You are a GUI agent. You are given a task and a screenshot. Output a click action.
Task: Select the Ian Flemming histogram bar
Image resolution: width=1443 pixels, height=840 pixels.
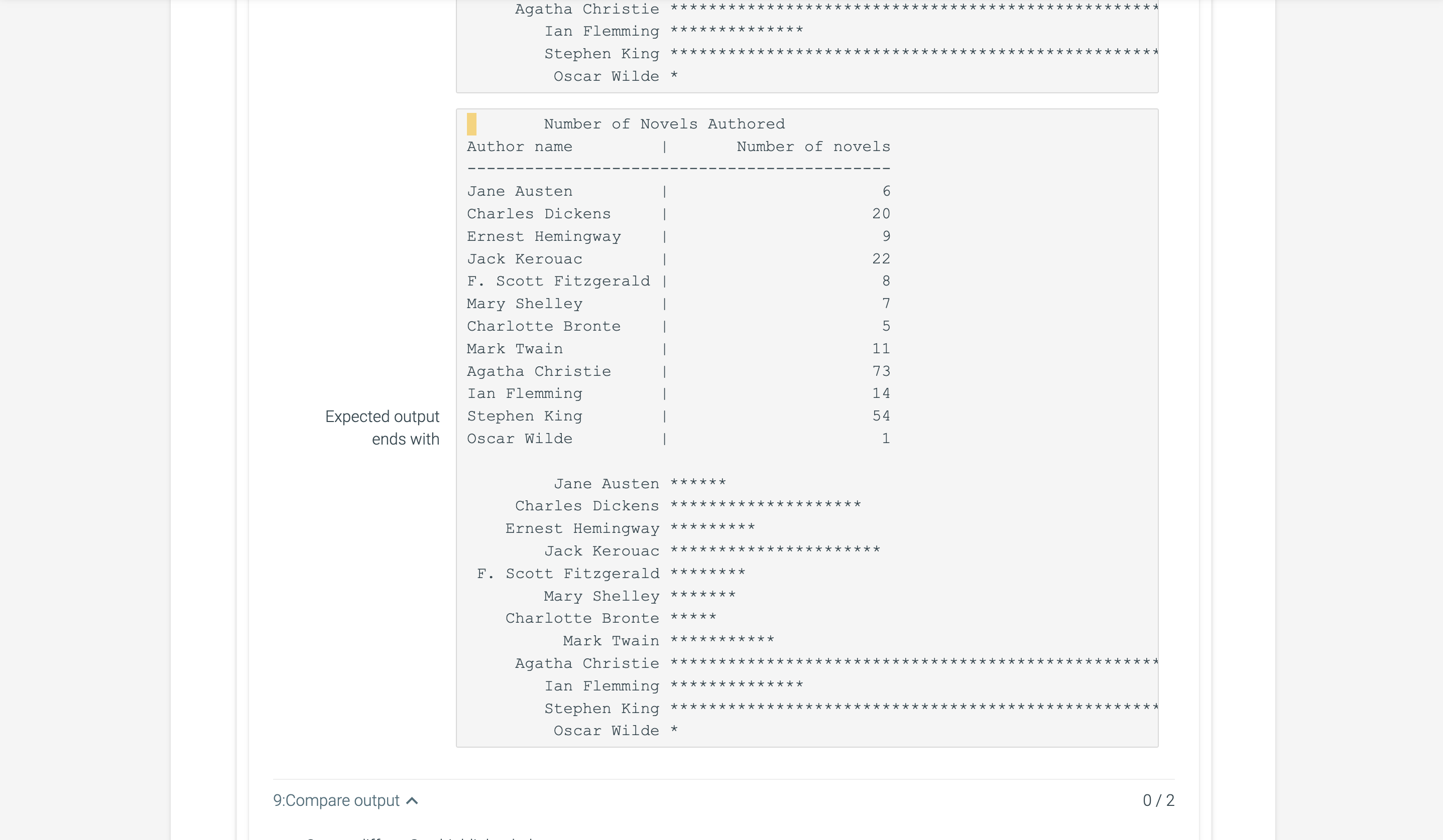point(739,685)
